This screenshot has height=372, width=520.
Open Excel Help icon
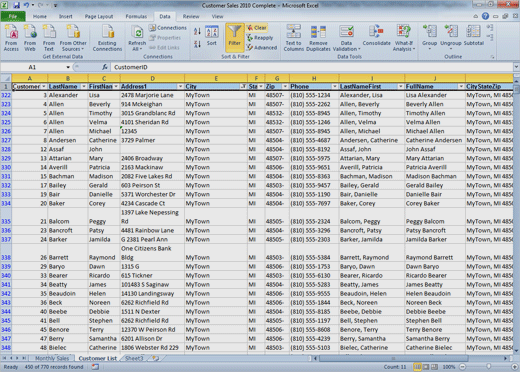[x=485, y=16]
